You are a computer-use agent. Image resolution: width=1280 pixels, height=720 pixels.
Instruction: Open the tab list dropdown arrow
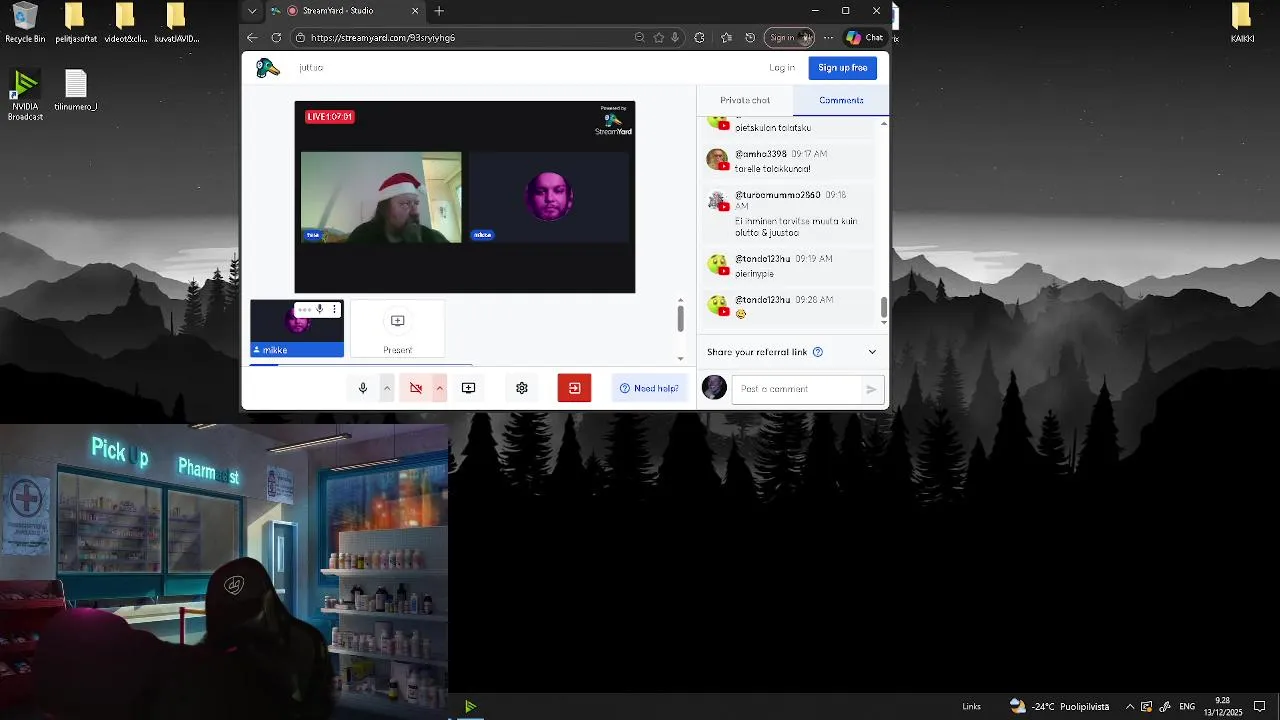(x=252, y=11)
